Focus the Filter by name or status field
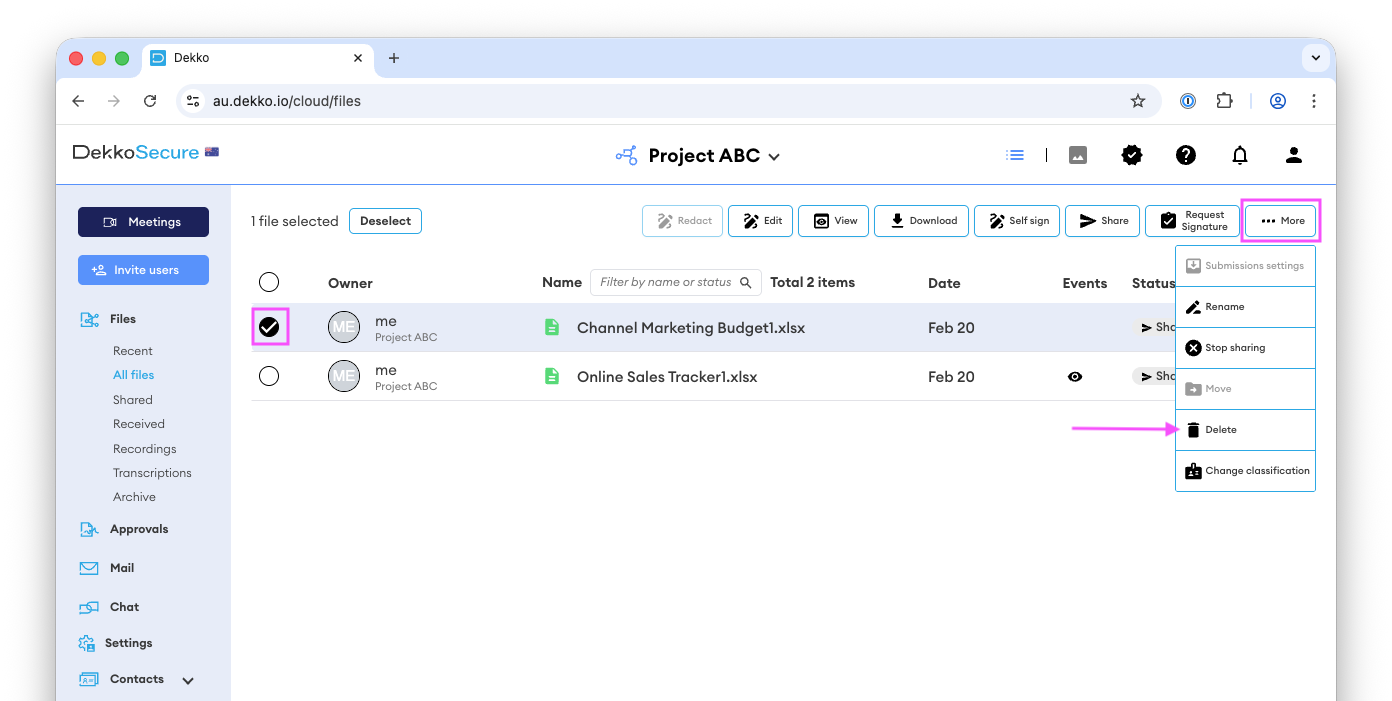Image resolution: width=1392 pixels, height=701 pixels. (x=676, y=283)
